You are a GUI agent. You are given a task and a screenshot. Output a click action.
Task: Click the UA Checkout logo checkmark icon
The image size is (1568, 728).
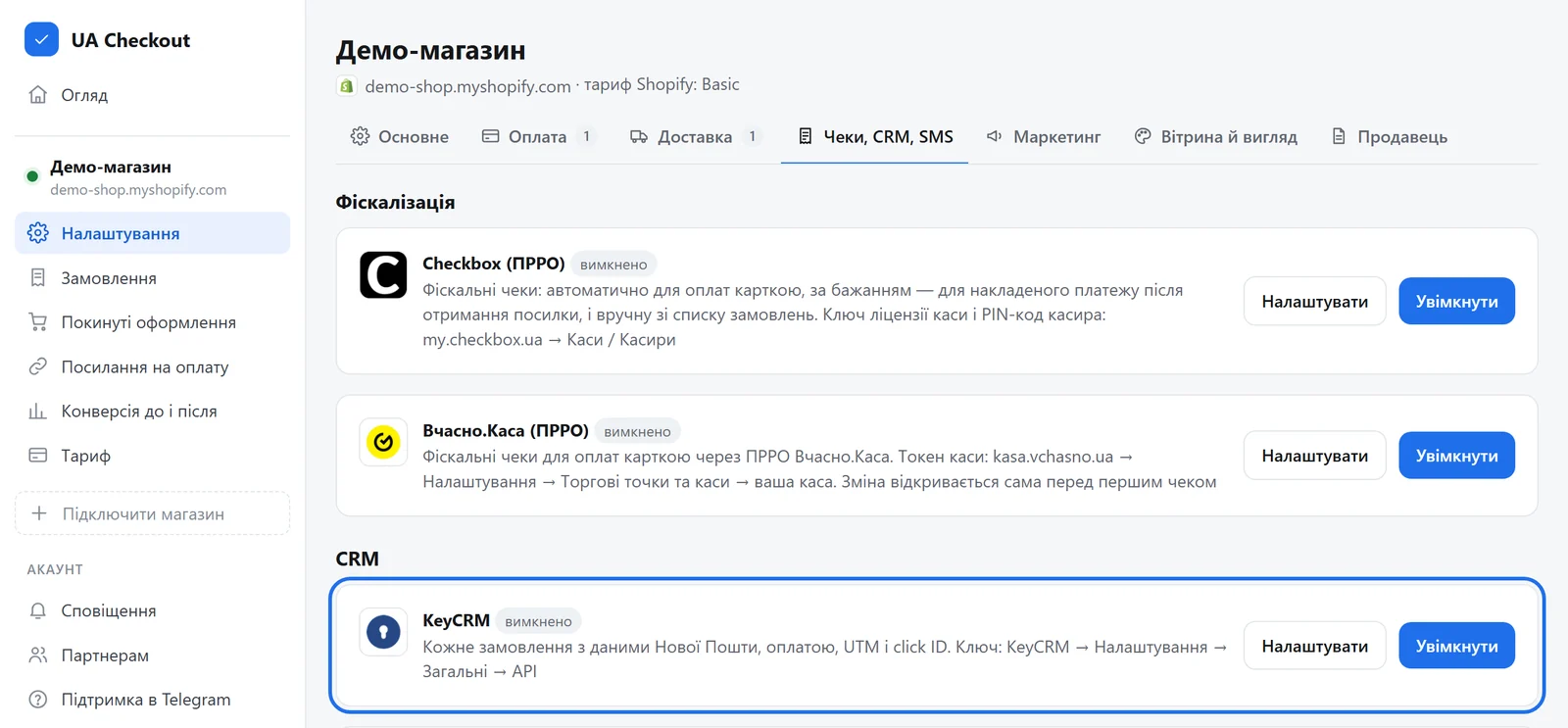(x=41, y=40)
